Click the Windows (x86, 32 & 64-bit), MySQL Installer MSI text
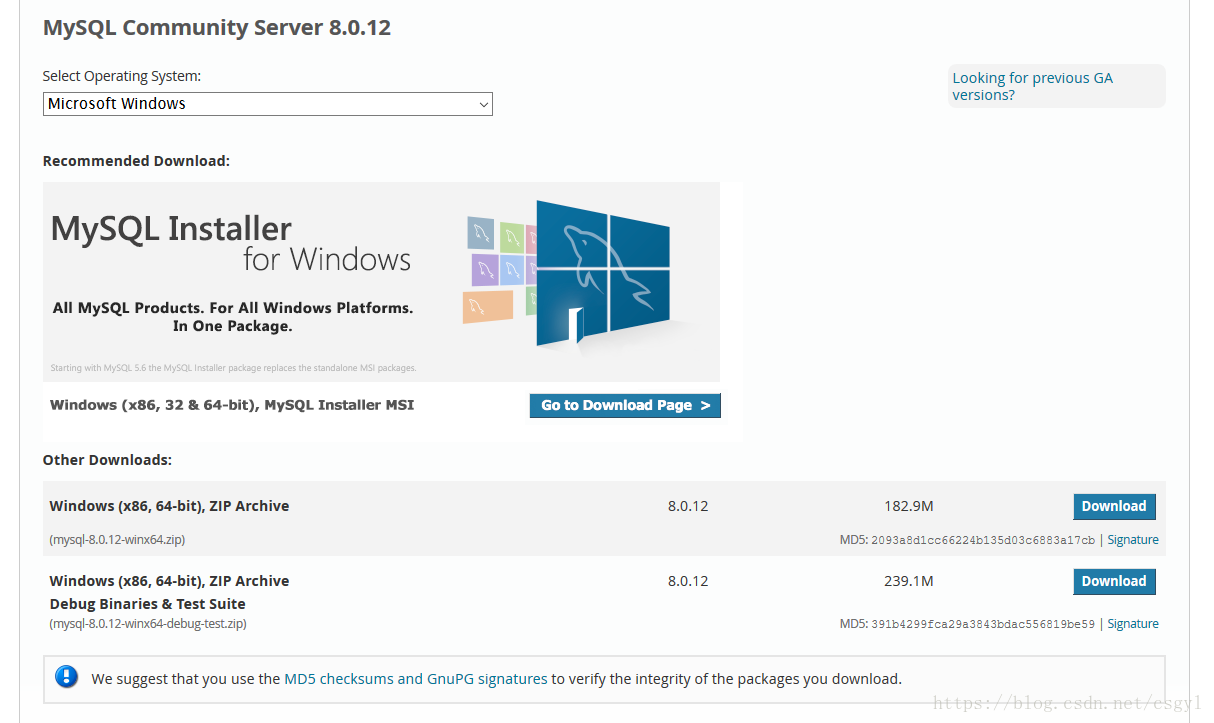1214x723 pixels. pyautogui.click(x=232, y=405)
